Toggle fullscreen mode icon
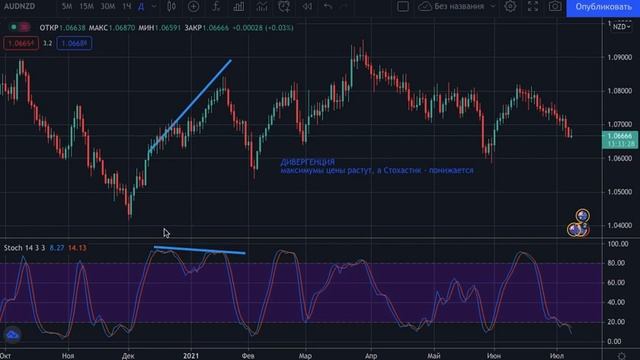 click(533, 6)
